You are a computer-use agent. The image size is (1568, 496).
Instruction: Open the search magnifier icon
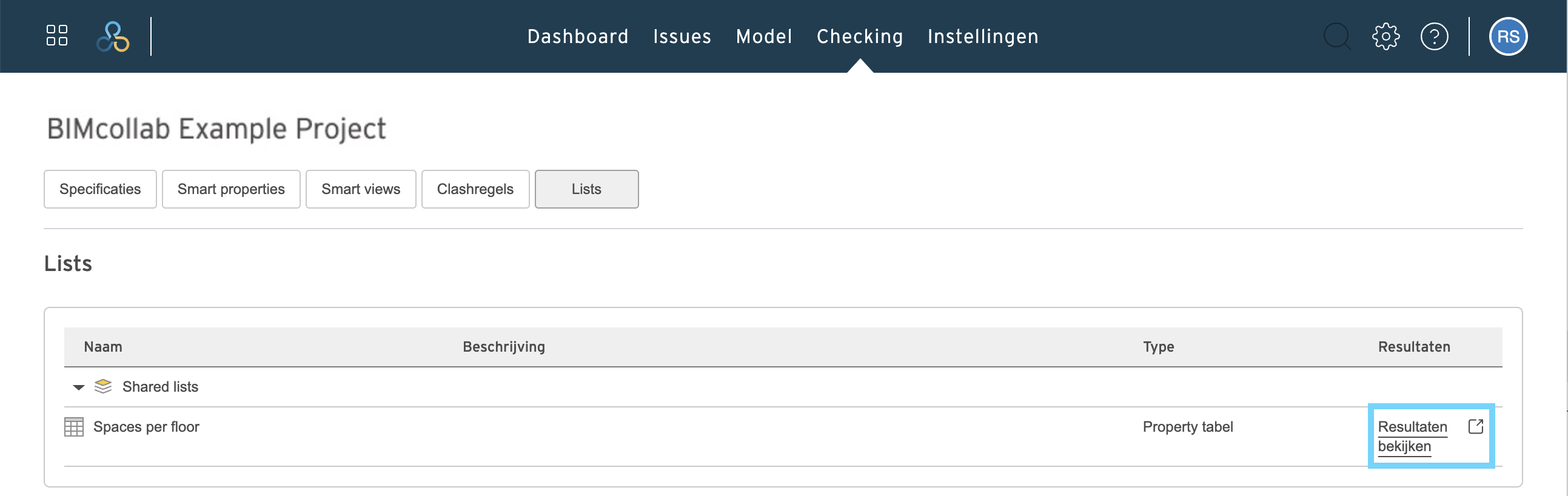[x=1337, y=36]
